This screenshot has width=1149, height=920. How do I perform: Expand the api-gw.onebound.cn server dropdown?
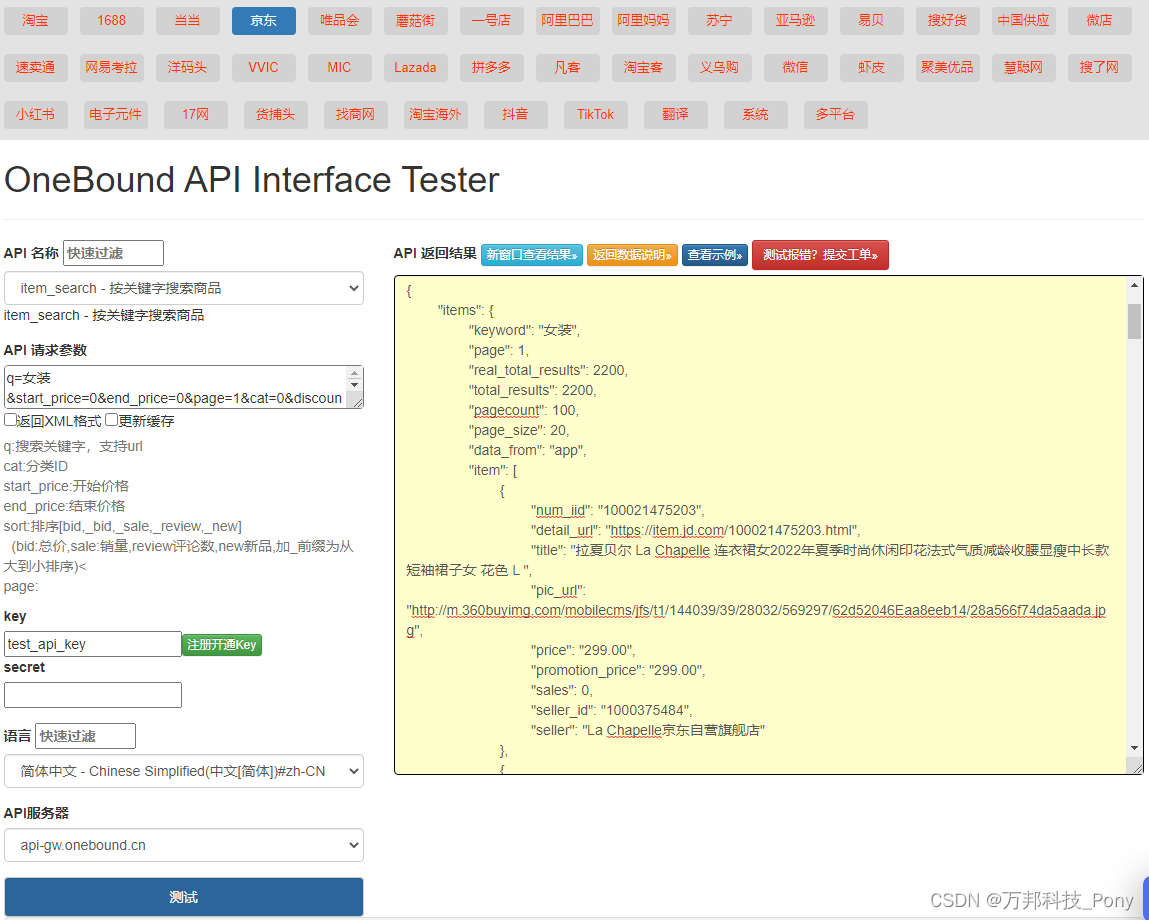point(184,845)
